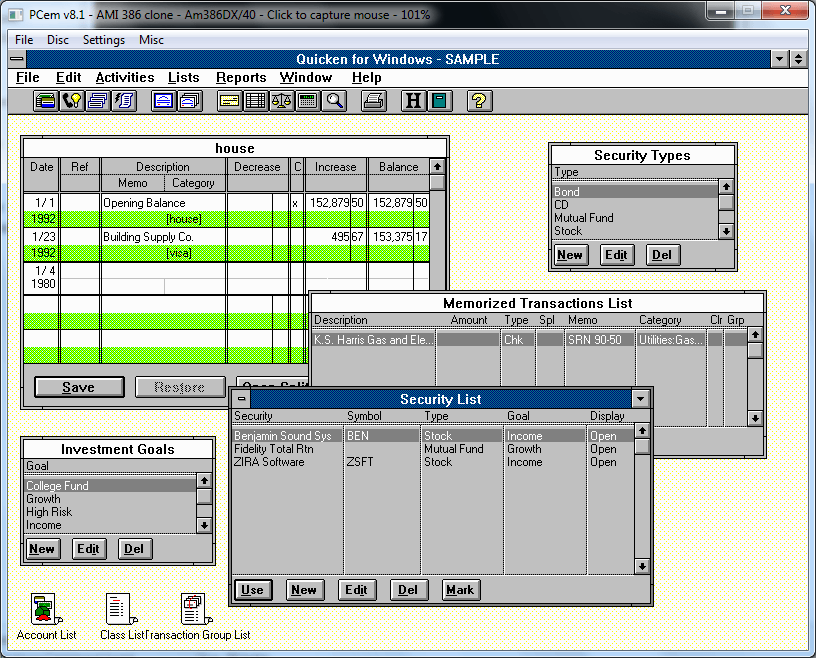Screen dimensions: 816x658
Task: Click the yellow question mark help icon
Action: pos(479,100)
